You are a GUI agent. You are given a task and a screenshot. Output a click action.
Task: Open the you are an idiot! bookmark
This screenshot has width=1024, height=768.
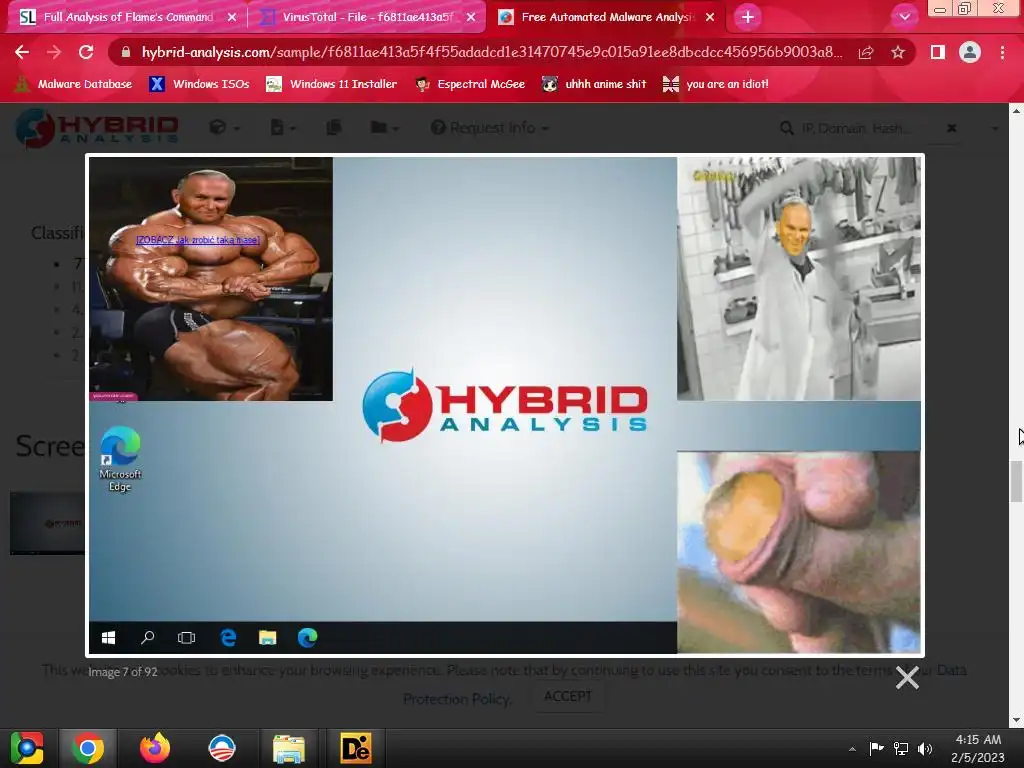[715, 84]
